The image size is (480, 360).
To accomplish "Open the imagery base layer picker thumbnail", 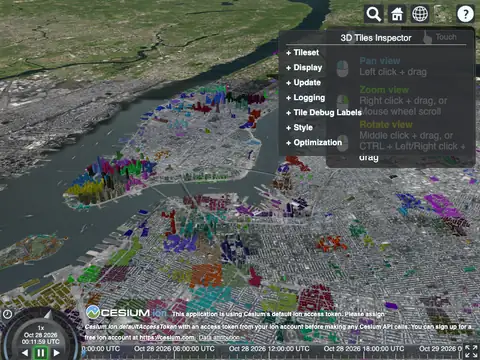I will click(443, 14).
